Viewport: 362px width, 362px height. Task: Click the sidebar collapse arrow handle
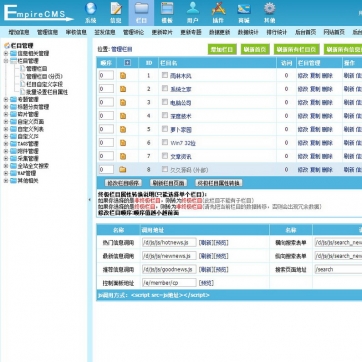[x=89, y=200]
